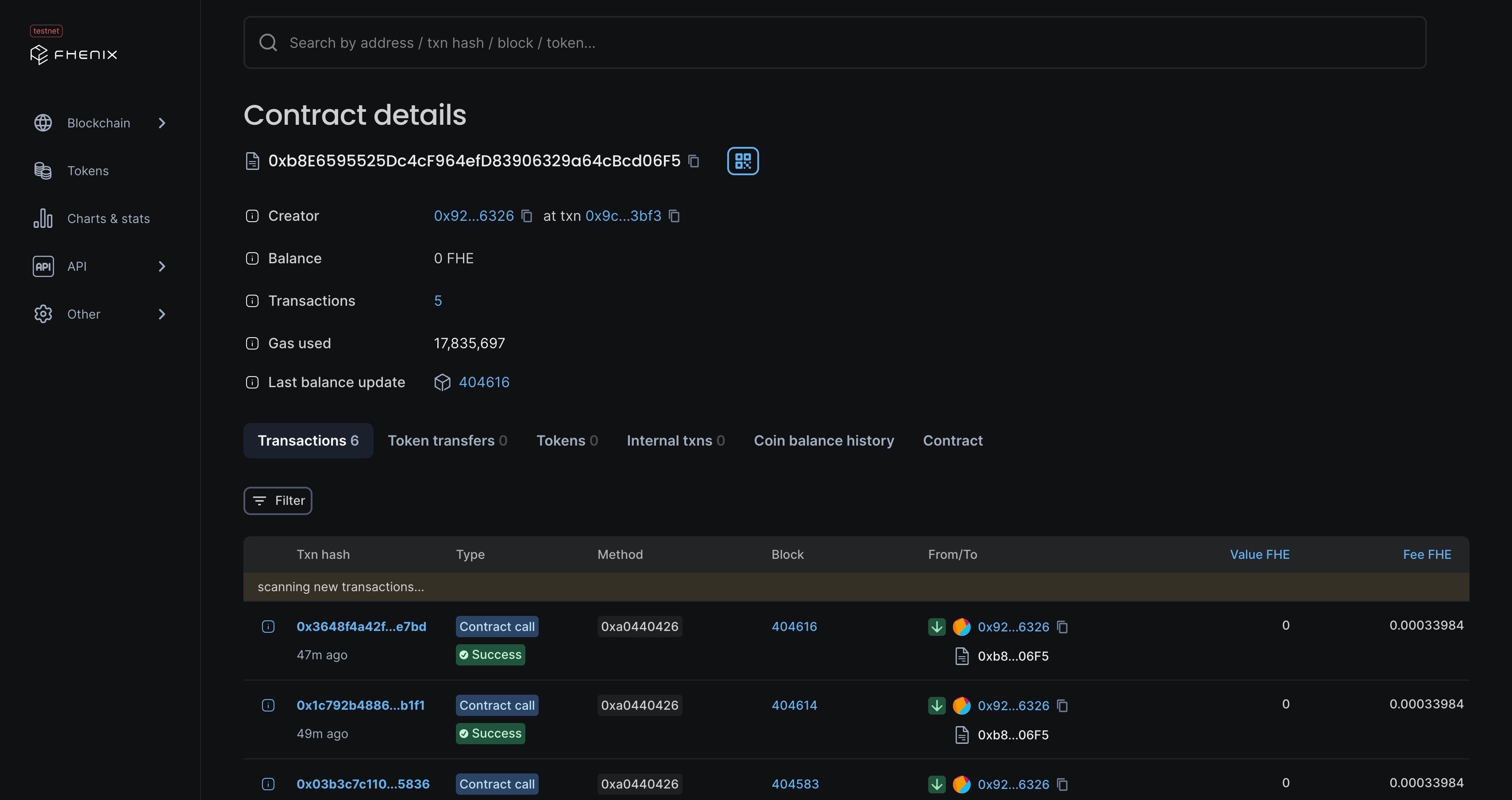Copy sender address in 404614 row
Viewport: 1512px width, 800px height.
click(1062, 705)
